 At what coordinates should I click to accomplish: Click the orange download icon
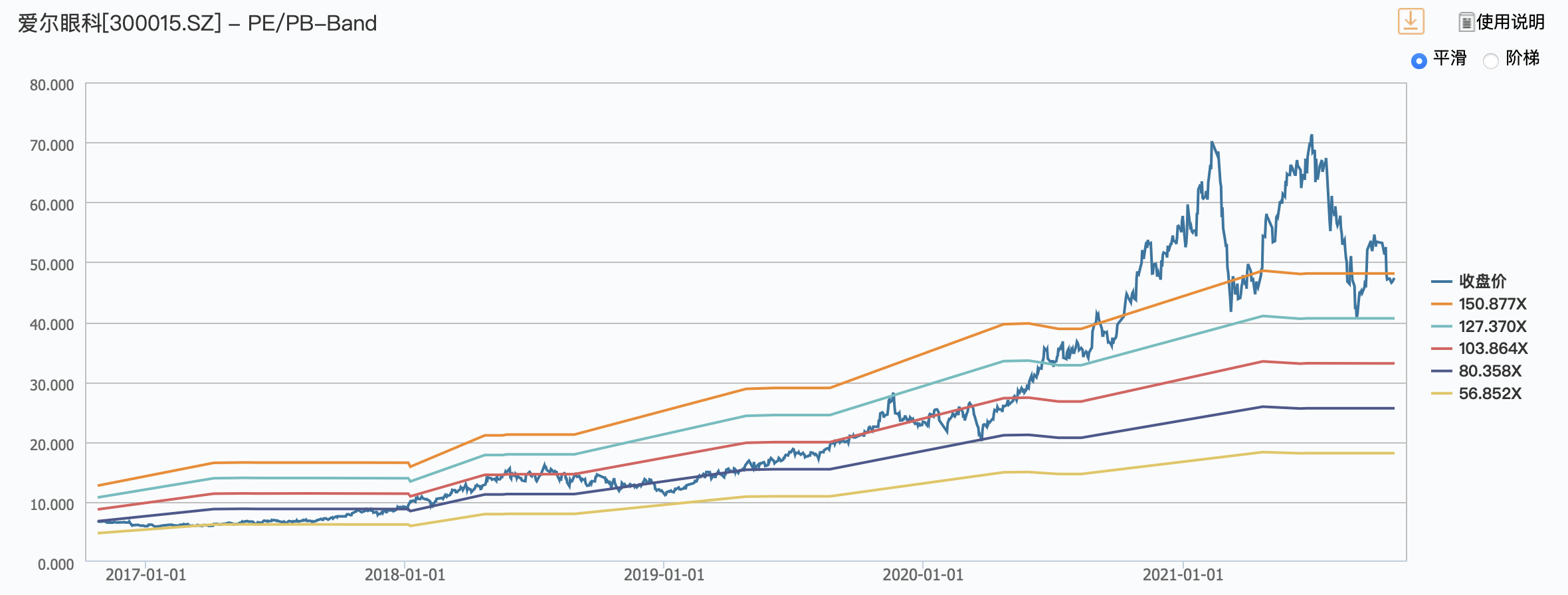point(1411,21)
